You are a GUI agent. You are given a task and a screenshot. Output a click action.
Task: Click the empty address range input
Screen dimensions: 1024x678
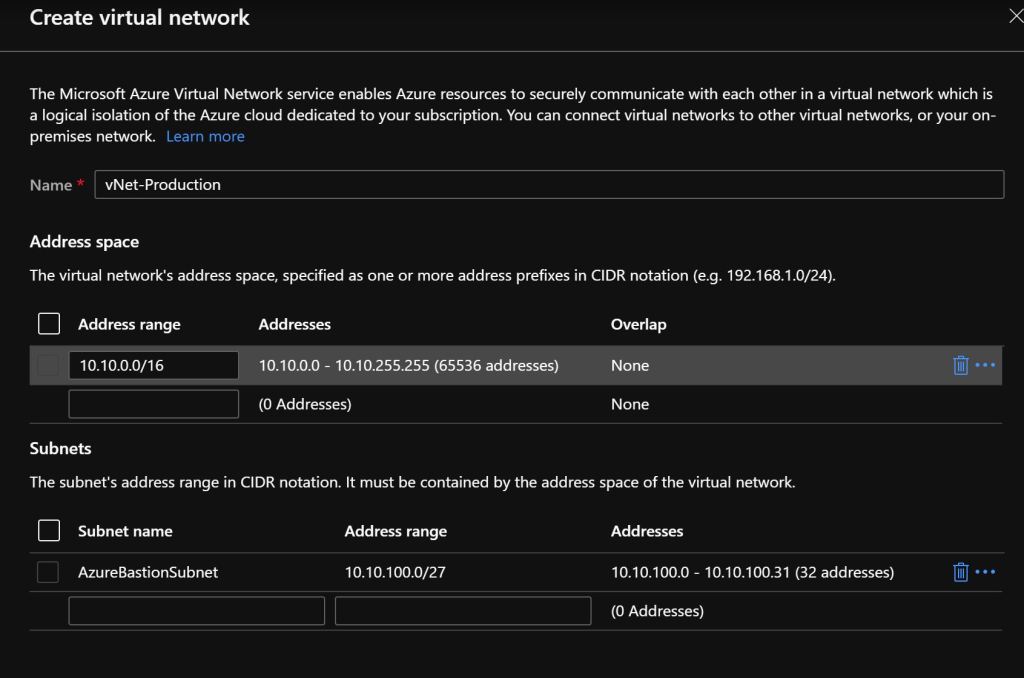153,403
